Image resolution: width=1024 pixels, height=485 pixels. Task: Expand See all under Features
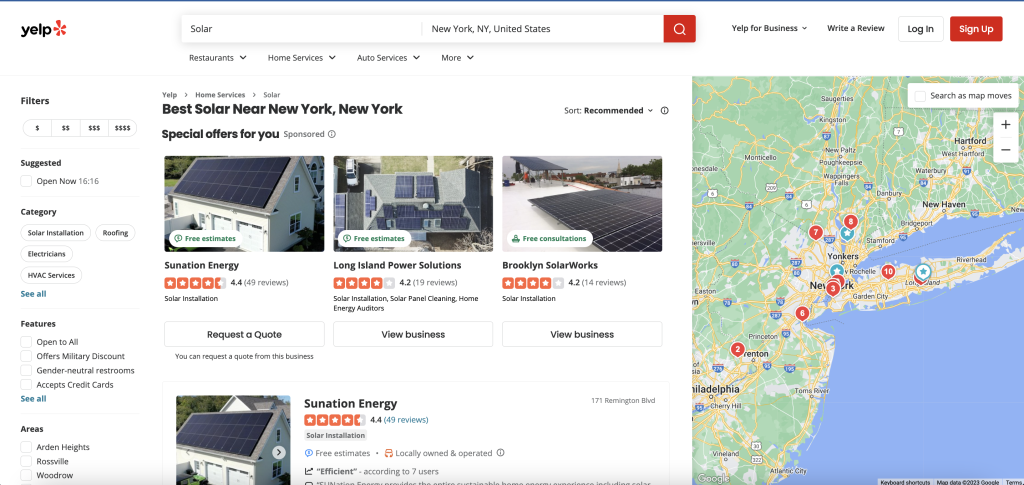point(33,399)
